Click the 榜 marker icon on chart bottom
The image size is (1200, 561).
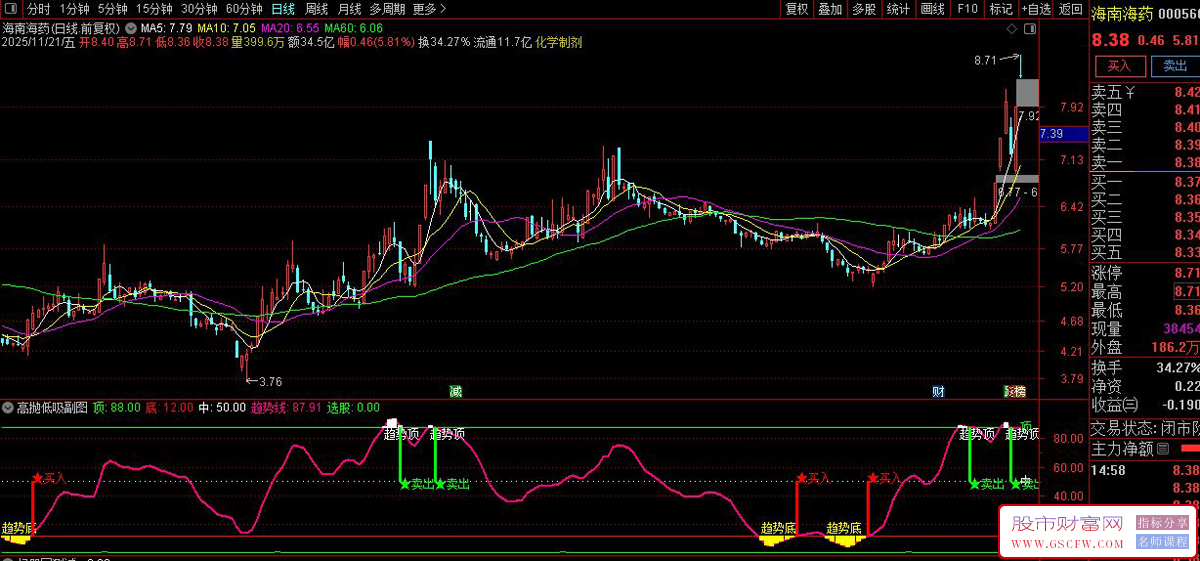pyautogui.click(x=1014, y=390)
